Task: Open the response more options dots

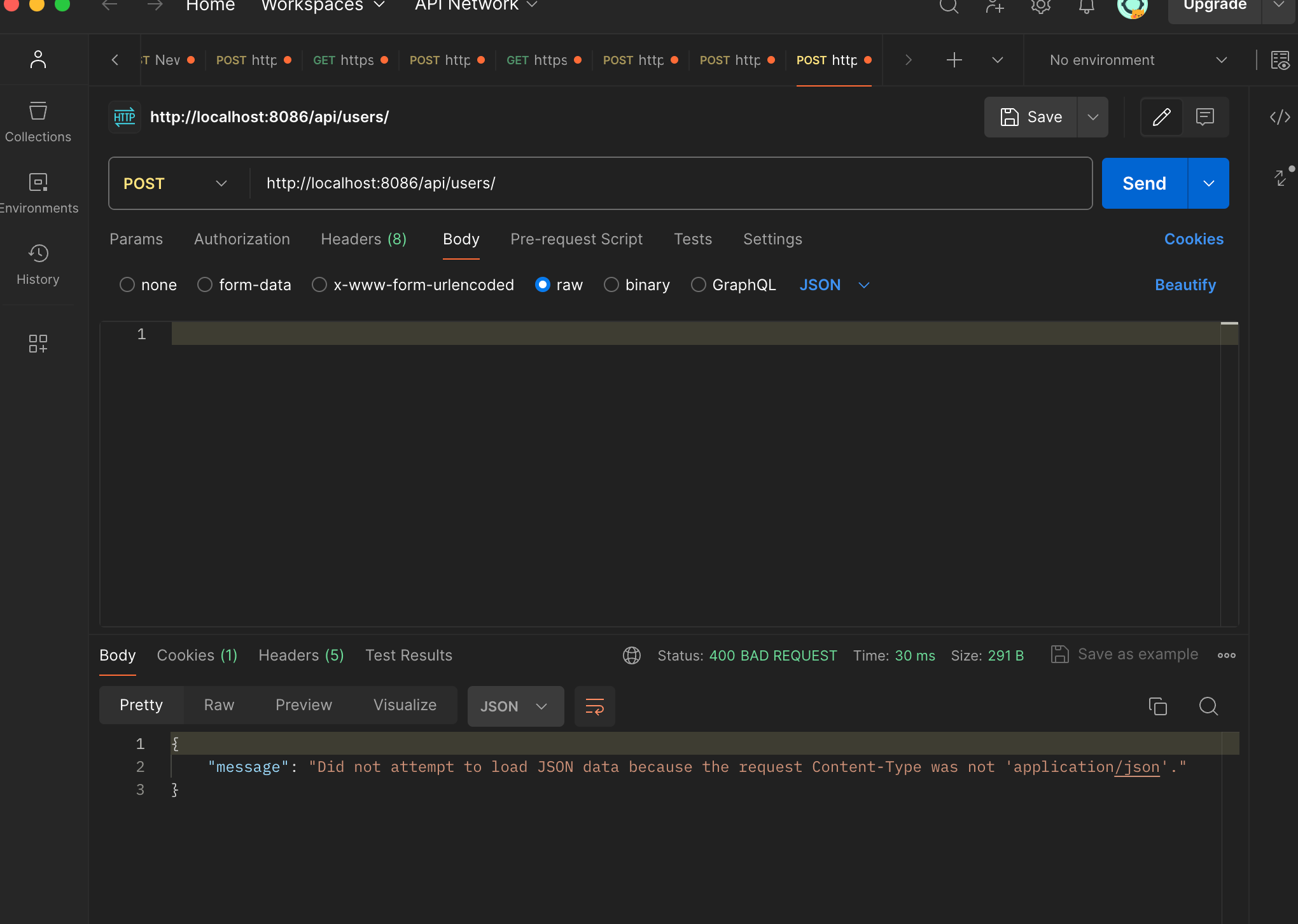Action: click(1226, 655)
